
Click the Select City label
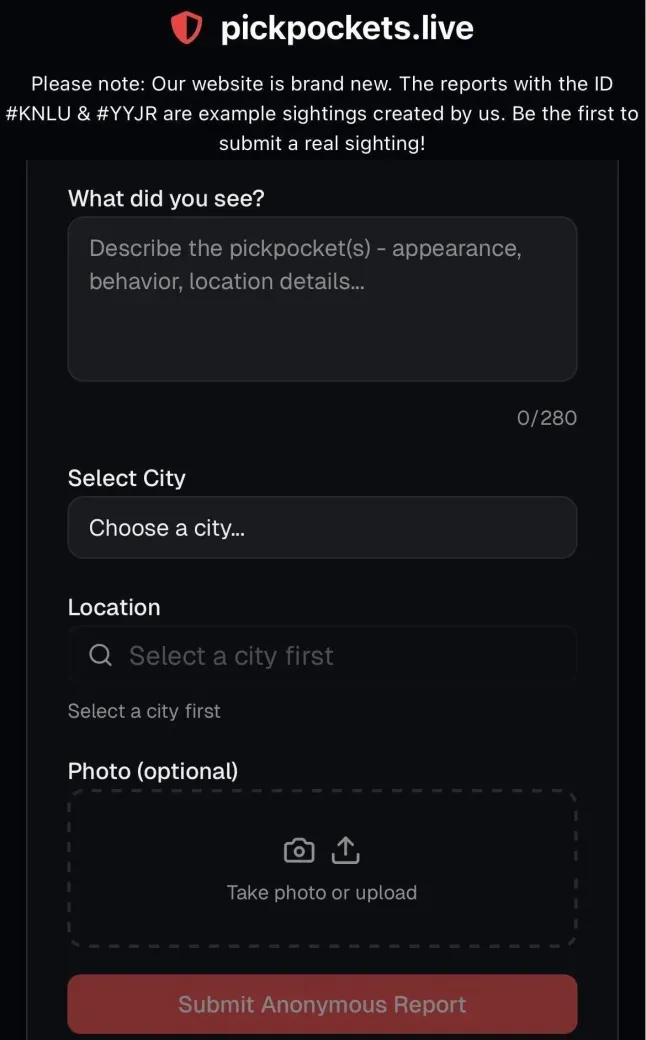coord(127,478)
